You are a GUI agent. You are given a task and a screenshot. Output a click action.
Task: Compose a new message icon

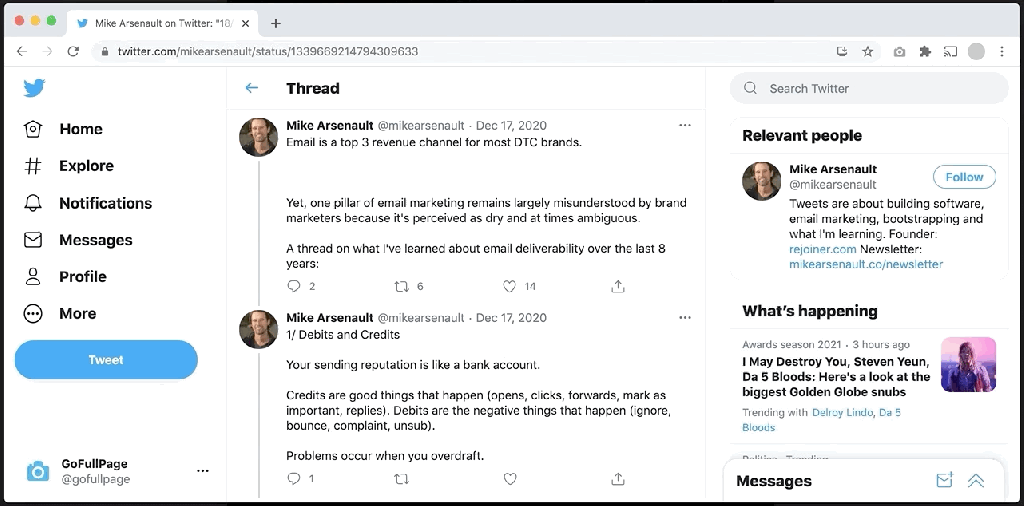pyautogui.click(x=944, y=481)
